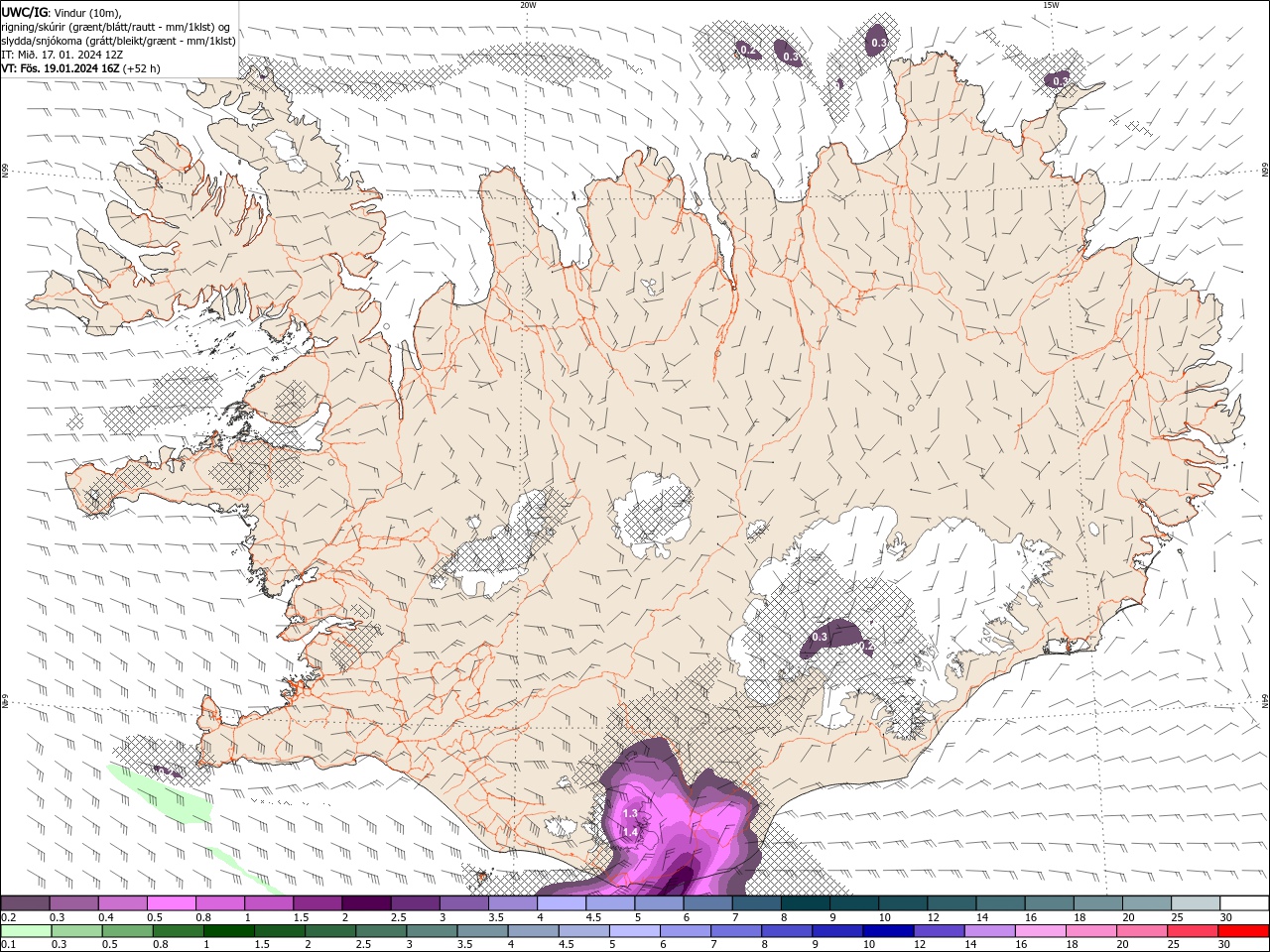Click the lower legend swatch labeled 0.8
The width and height of the screenshot is (1270, 952).
178,931
